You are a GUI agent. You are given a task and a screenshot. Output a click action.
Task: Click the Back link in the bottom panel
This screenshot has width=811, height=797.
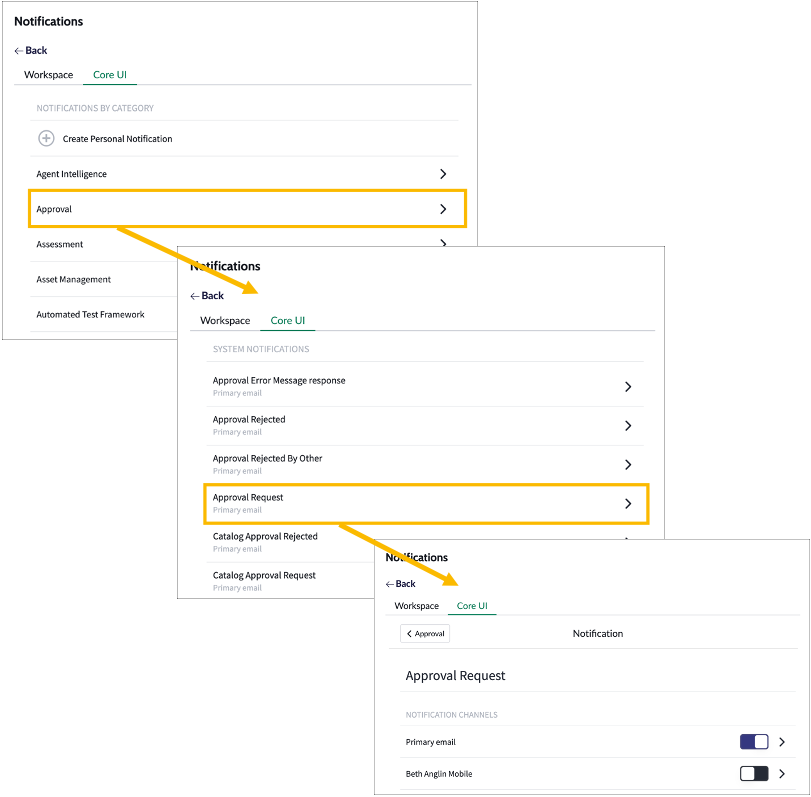click(400, 583)
